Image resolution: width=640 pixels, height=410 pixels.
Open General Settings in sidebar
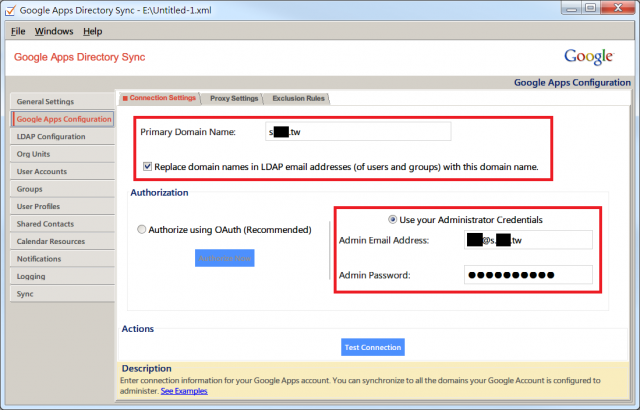pyautogui.click(x=62, y=102)
